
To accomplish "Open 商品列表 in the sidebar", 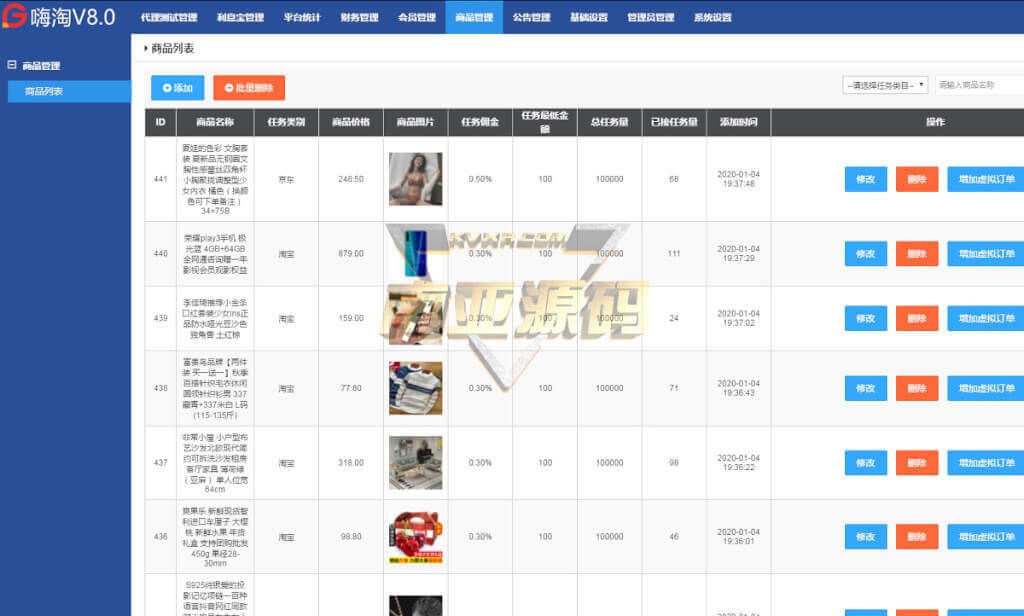I will (x=44, y=91).
